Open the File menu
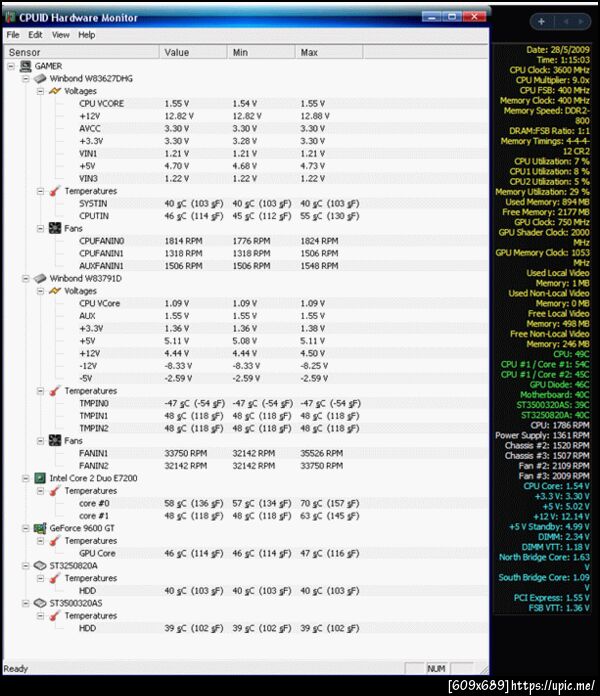600x696 pixels. [12, 35]
